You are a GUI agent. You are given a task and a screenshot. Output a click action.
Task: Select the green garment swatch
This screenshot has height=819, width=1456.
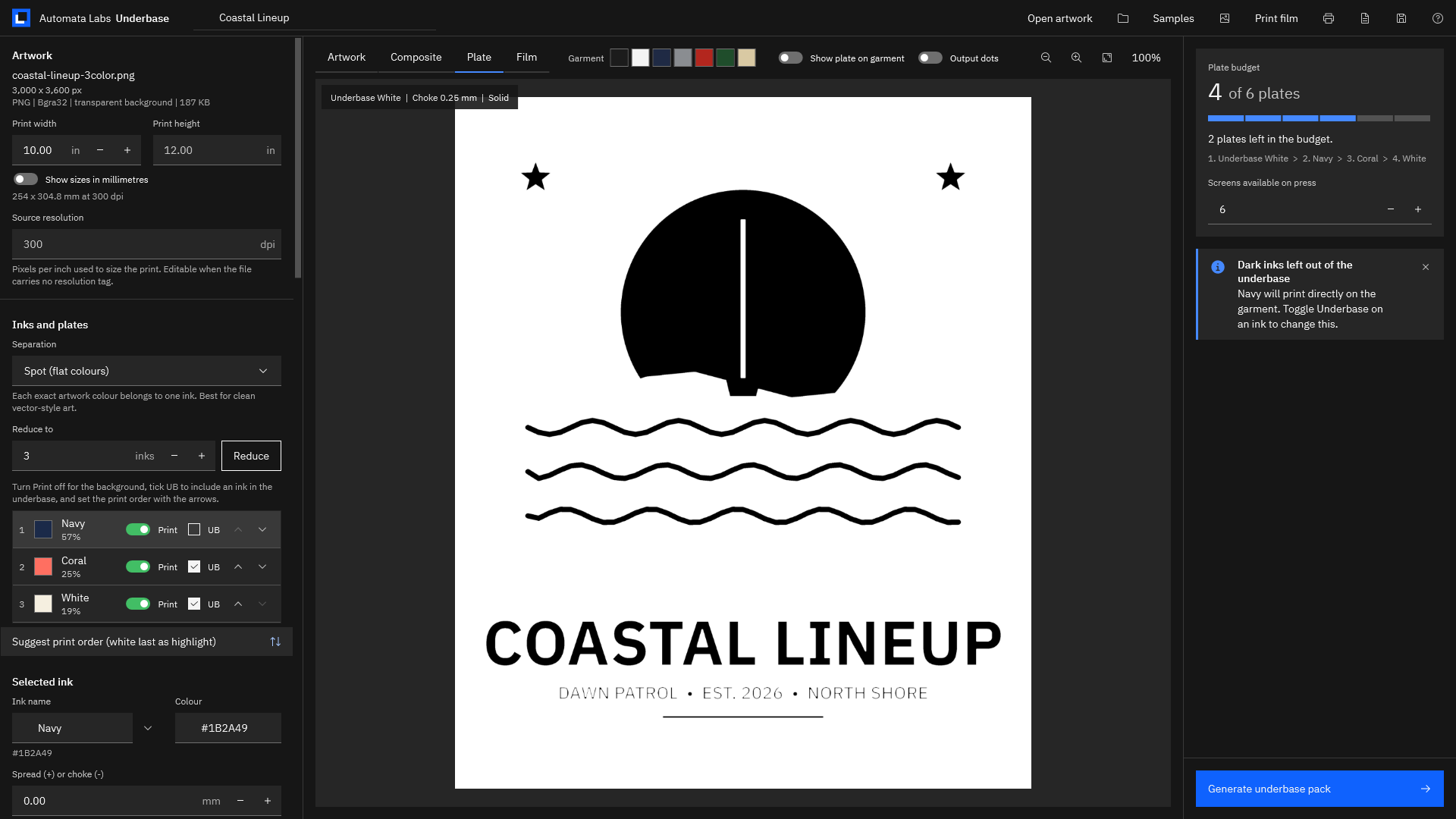tap(726, 58)
